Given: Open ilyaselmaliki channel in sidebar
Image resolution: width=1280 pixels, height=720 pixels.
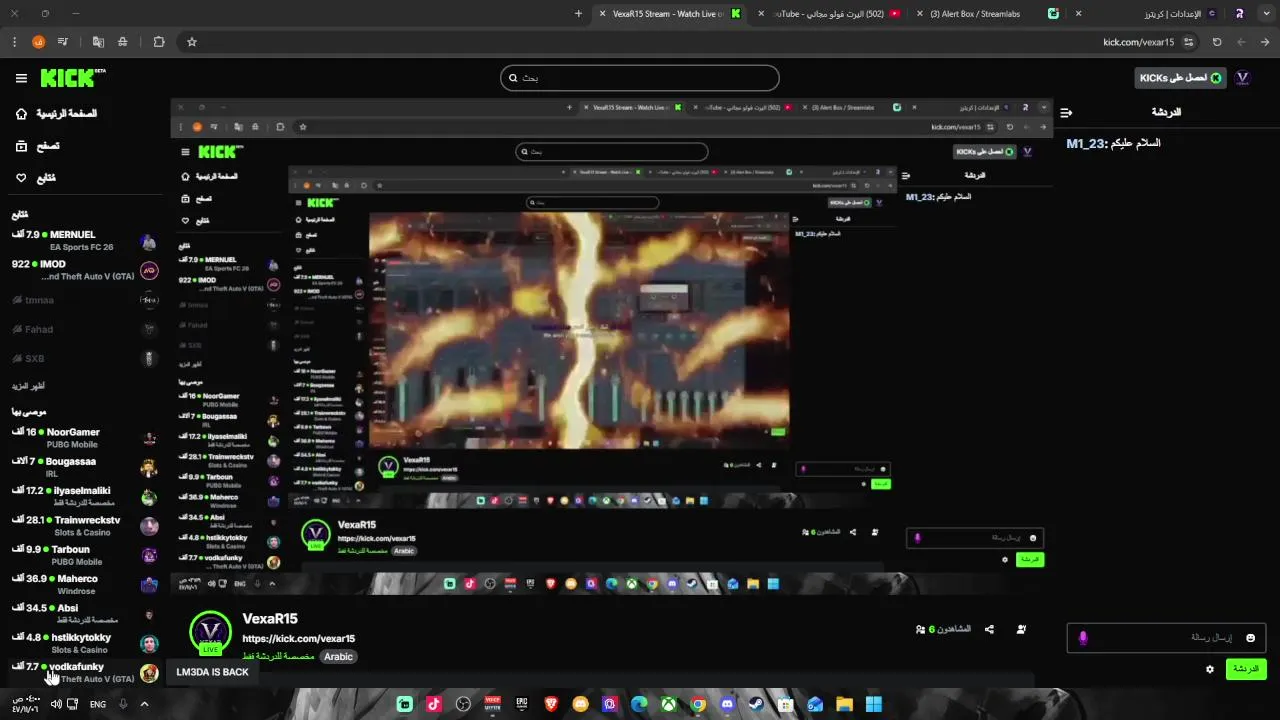Looking at the screenshot, I should pyautogui.click(x=84, y=497).
